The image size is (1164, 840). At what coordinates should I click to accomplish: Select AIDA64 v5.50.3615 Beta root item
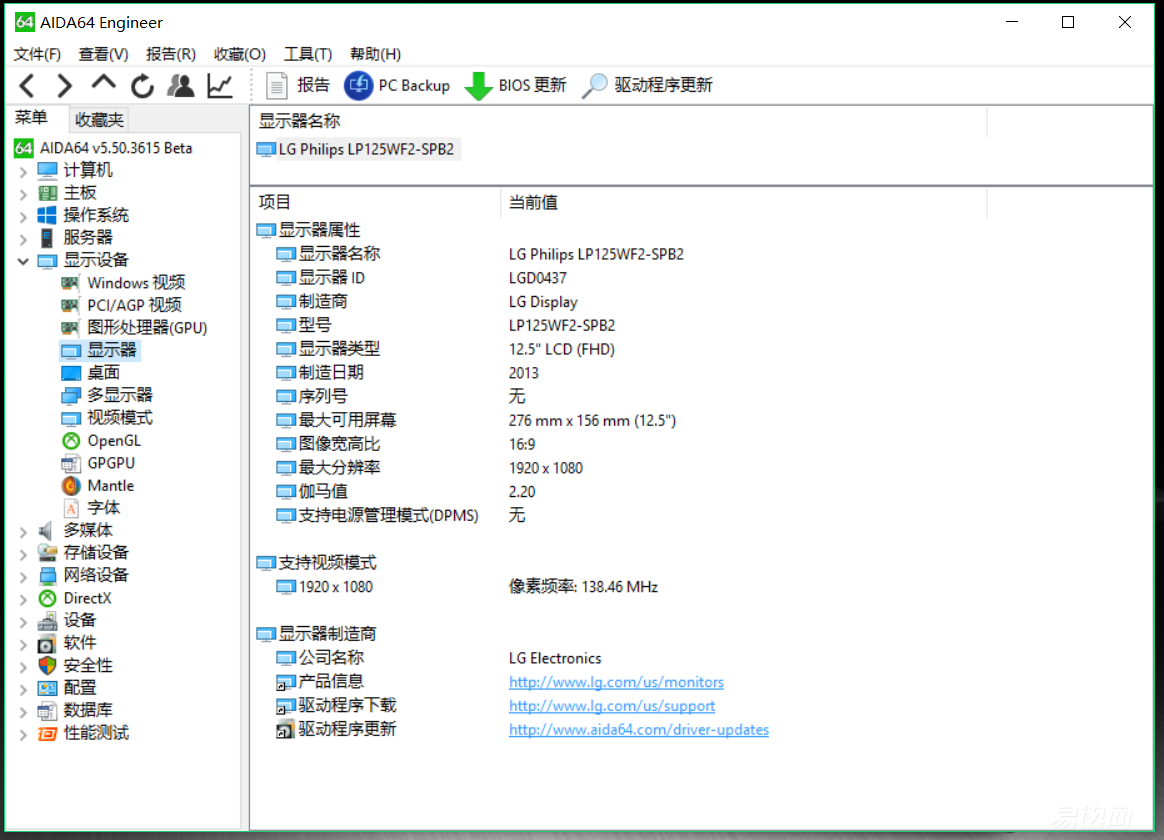(104, 148)
